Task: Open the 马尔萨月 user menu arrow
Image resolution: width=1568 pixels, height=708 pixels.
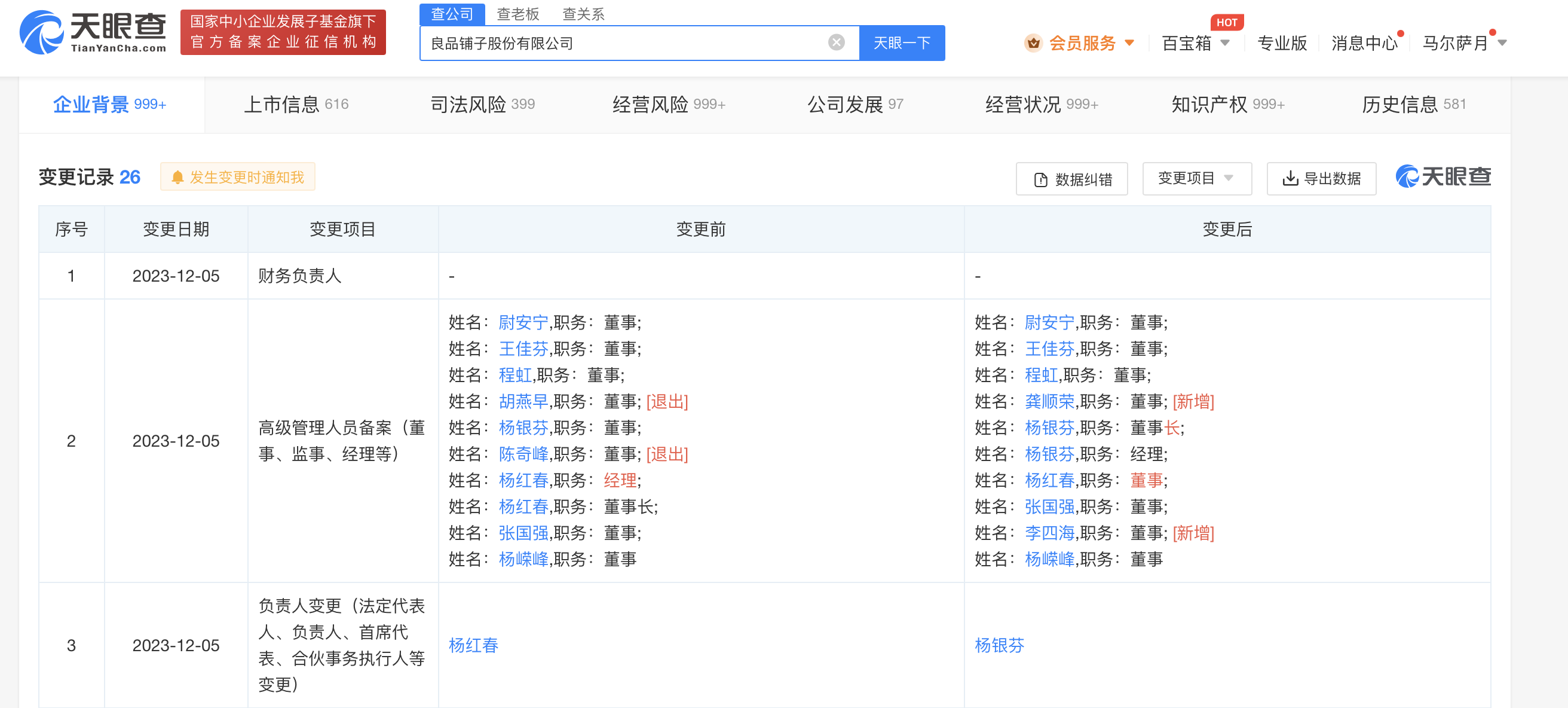Action: click(1502, 42)
